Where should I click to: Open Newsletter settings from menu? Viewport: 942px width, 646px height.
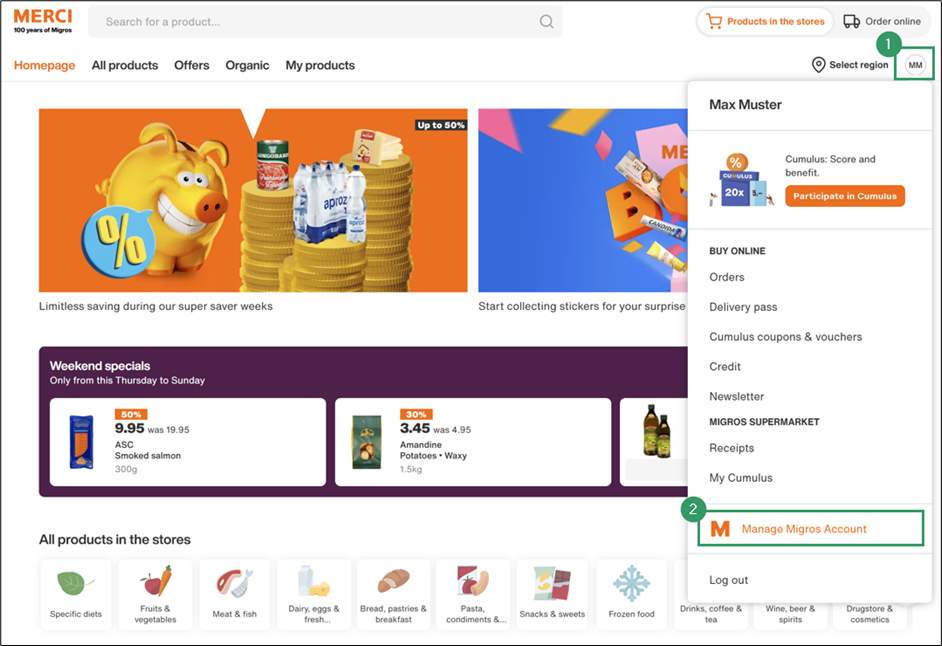(737, 397)
